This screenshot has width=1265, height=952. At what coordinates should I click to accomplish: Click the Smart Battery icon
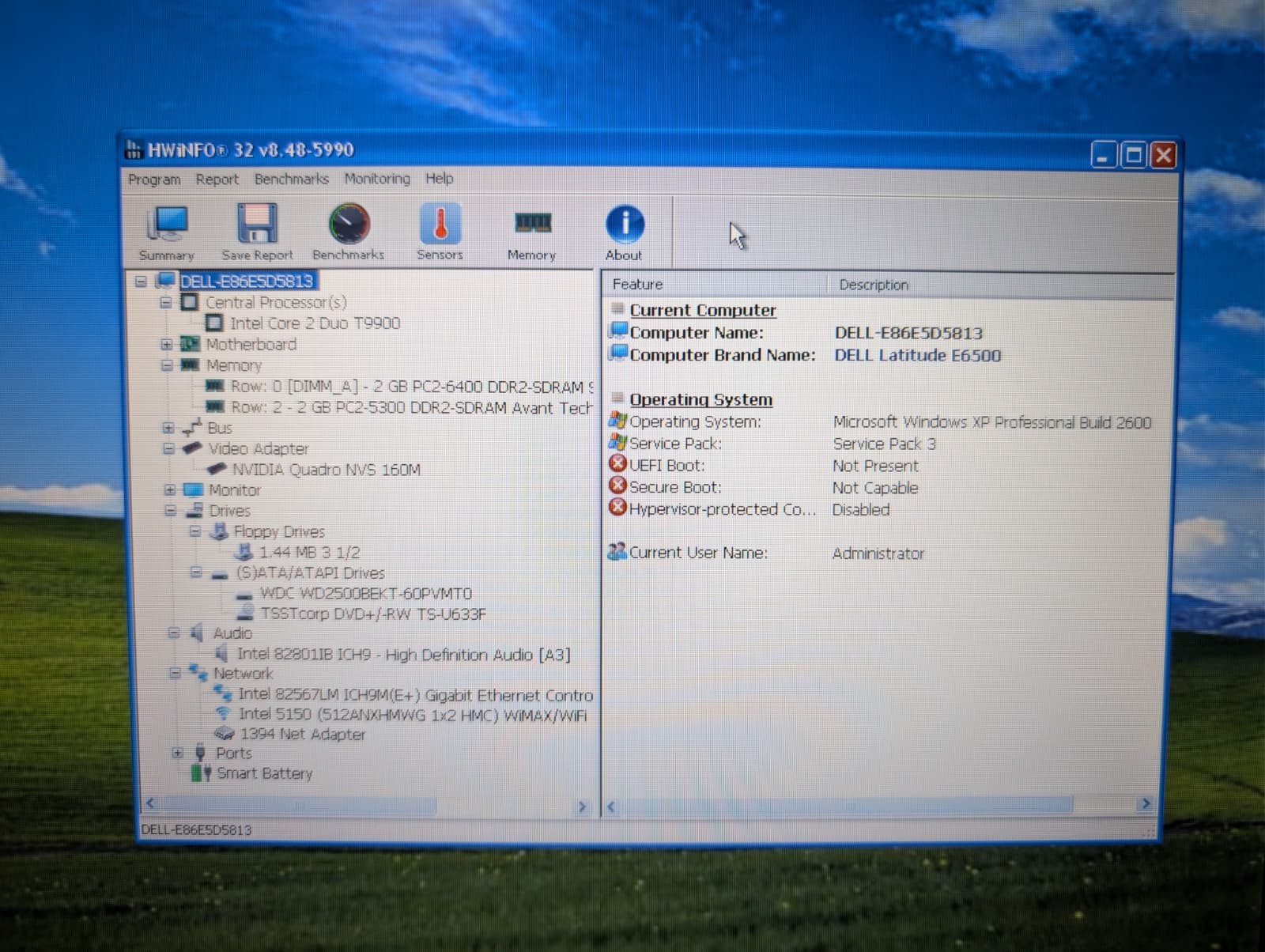coord(201,773)
